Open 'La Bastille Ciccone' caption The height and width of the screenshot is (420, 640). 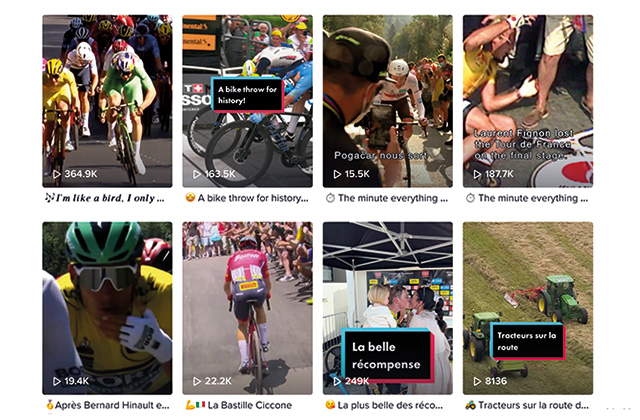[x=239, y=405]
